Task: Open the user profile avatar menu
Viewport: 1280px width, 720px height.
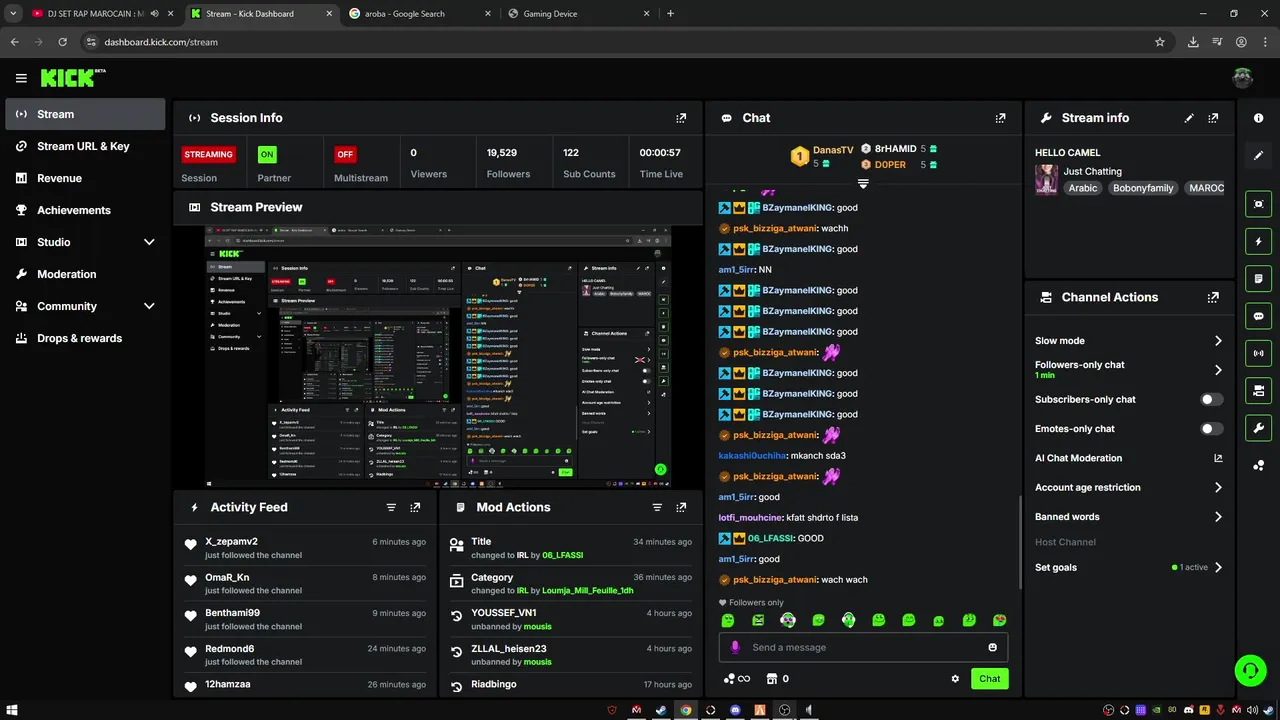Action: pos(1243,78)
